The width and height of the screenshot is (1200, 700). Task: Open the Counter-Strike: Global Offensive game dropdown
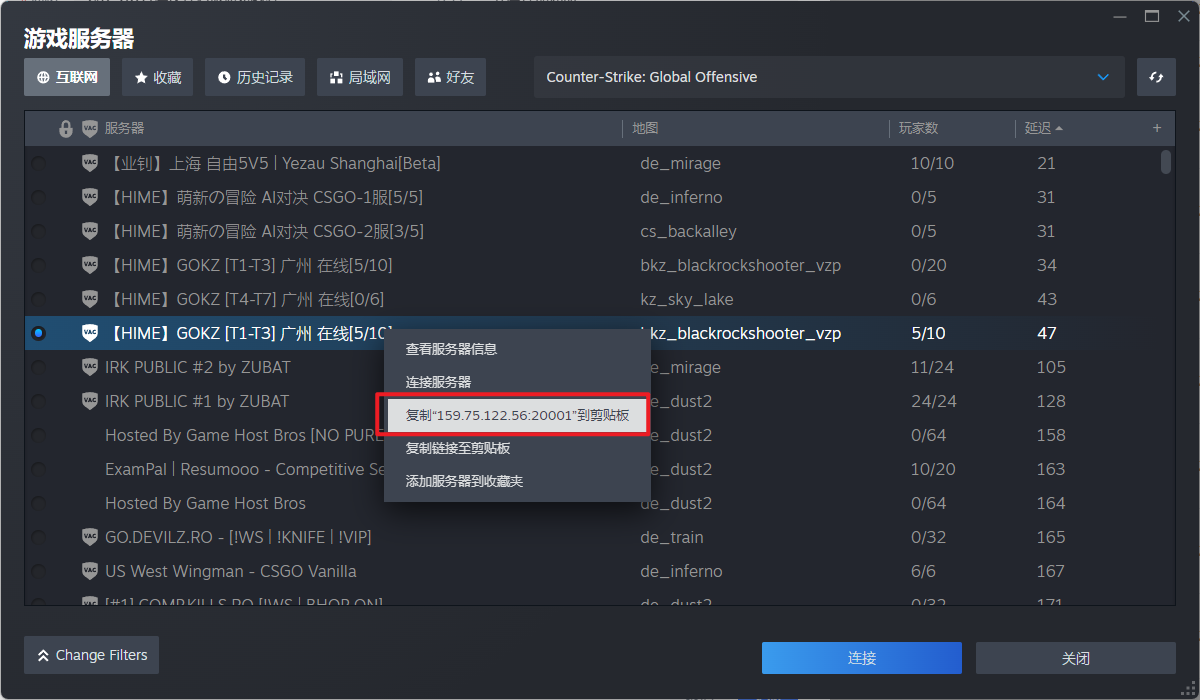[829, 77]
